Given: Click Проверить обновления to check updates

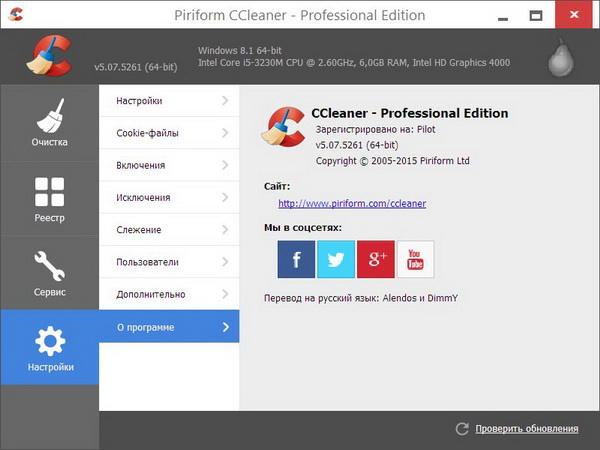Looking at the screenshot, I should (x=526, y=429).
